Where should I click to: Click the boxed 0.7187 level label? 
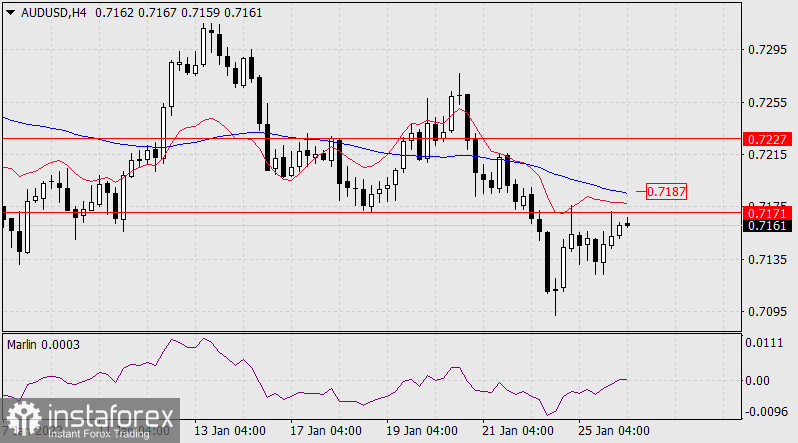point(666,190)
